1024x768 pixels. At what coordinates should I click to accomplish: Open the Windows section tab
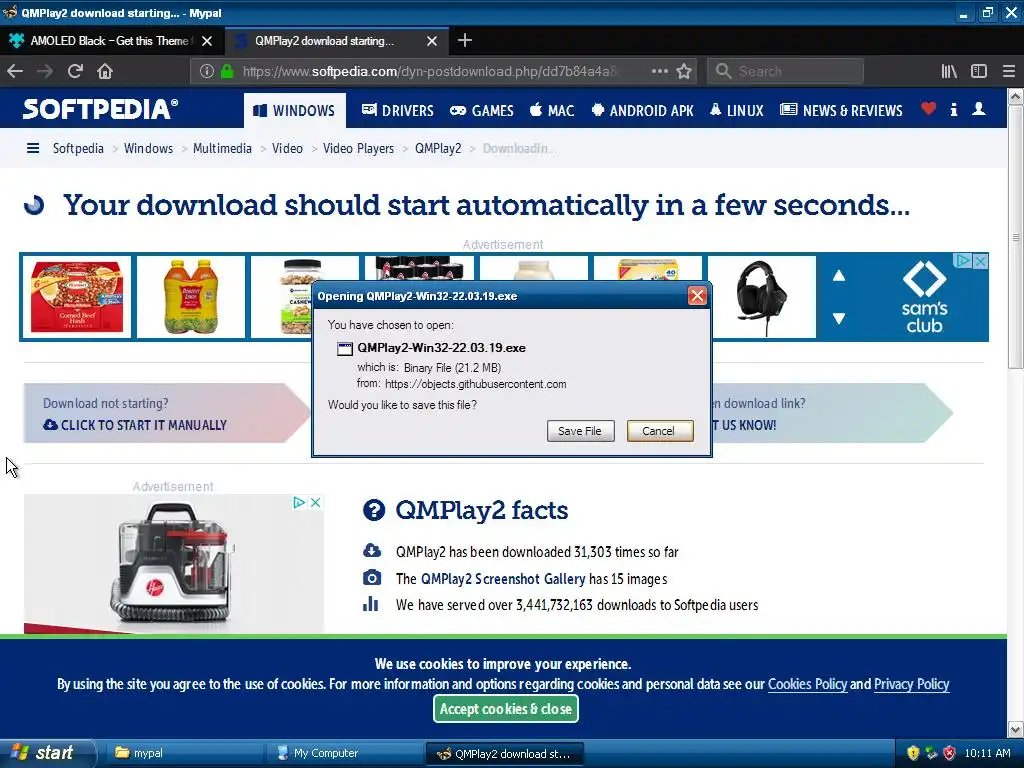coord(295,110)
